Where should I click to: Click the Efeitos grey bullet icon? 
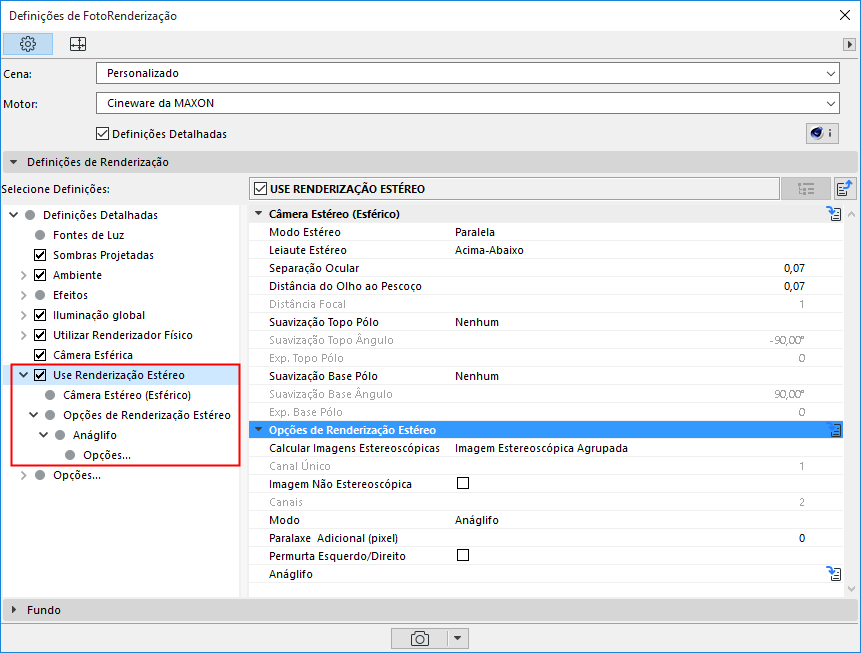(x=40, y=295)
